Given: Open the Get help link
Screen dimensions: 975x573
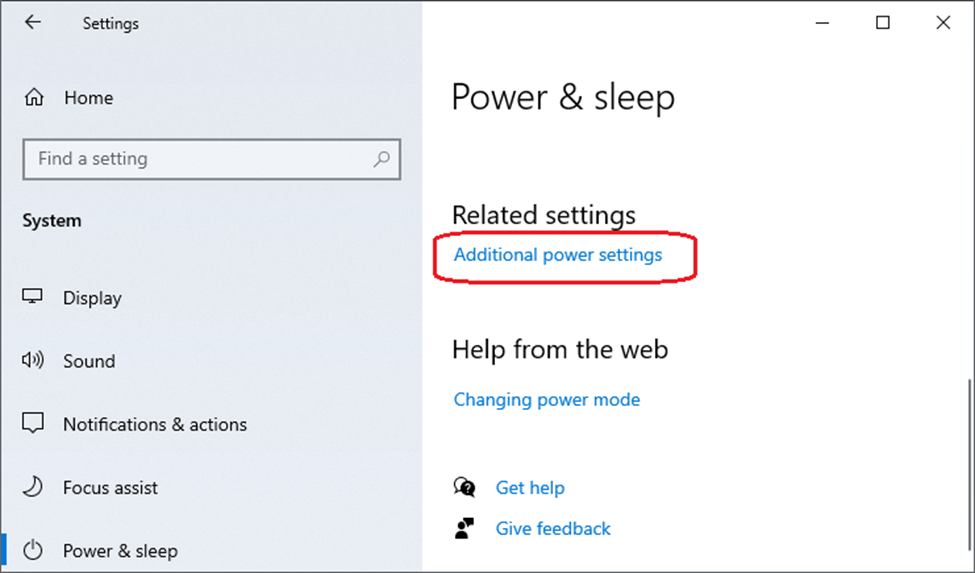Looking at the screenshot, I should click(x=530, y=488).
